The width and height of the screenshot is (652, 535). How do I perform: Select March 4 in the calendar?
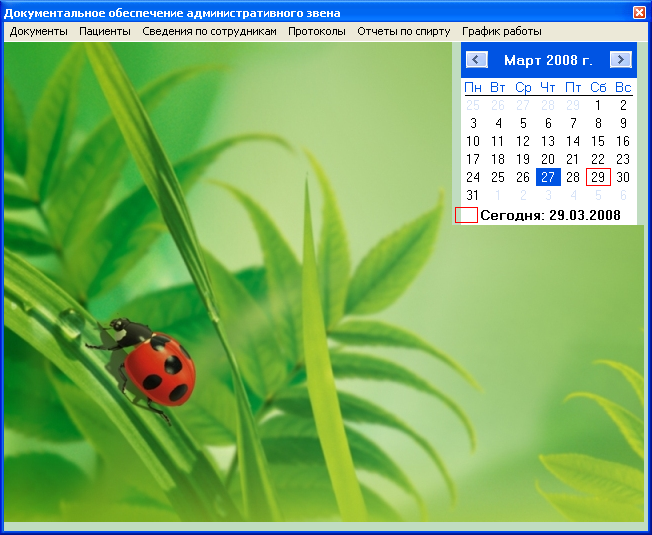coord(498,123)
